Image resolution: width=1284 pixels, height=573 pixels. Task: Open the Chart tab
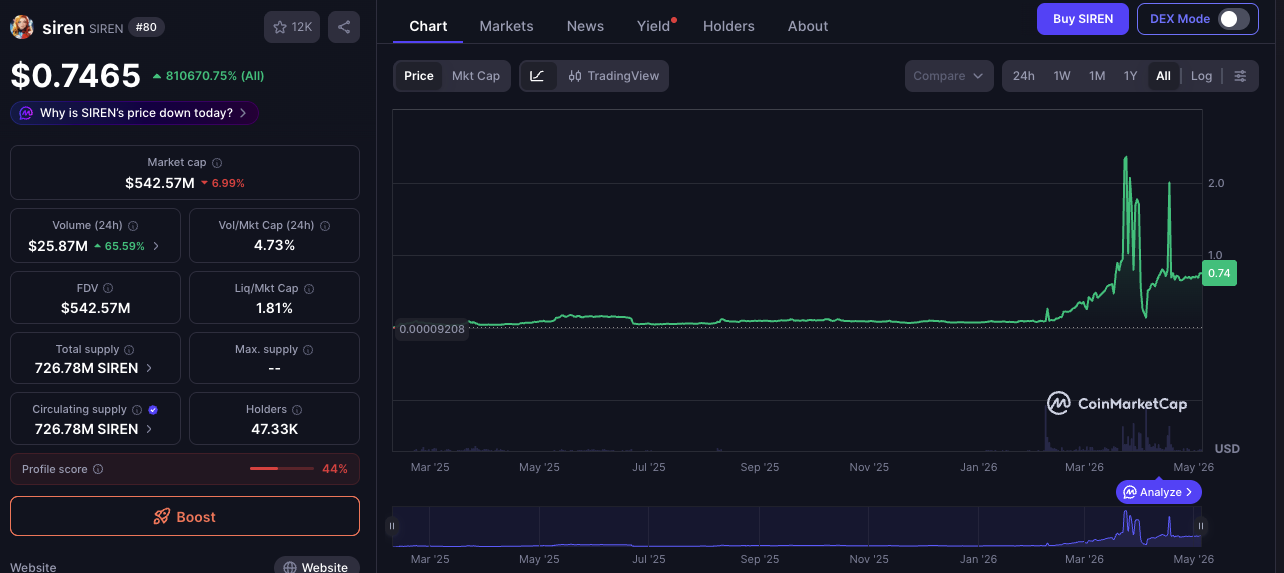tap(428, 26)
